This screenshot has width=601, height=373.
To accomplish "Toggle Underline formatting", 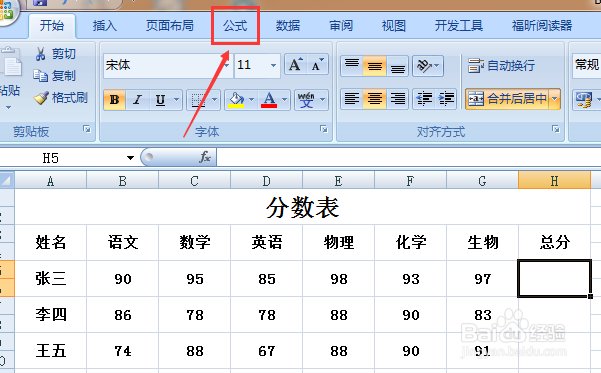I will 160,100.
